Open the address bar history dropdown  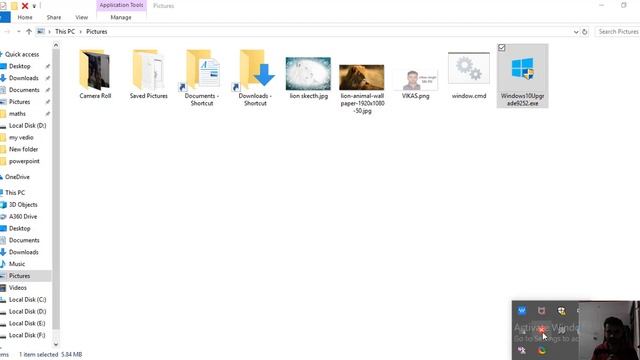(x=576, y=32)
